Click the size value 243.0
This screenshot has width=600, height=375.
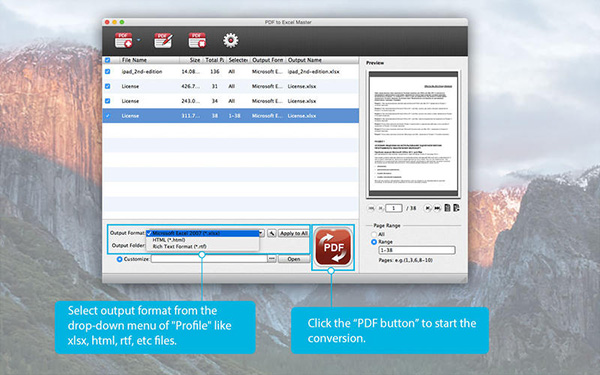coord(191,101)
